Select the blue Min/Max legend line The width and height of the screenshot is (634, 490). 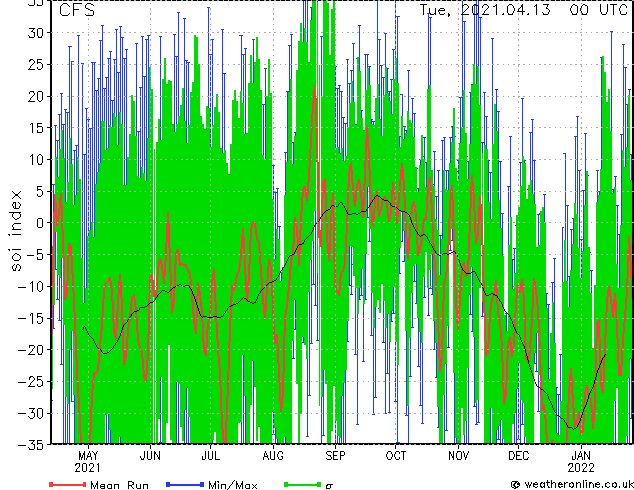185,484
